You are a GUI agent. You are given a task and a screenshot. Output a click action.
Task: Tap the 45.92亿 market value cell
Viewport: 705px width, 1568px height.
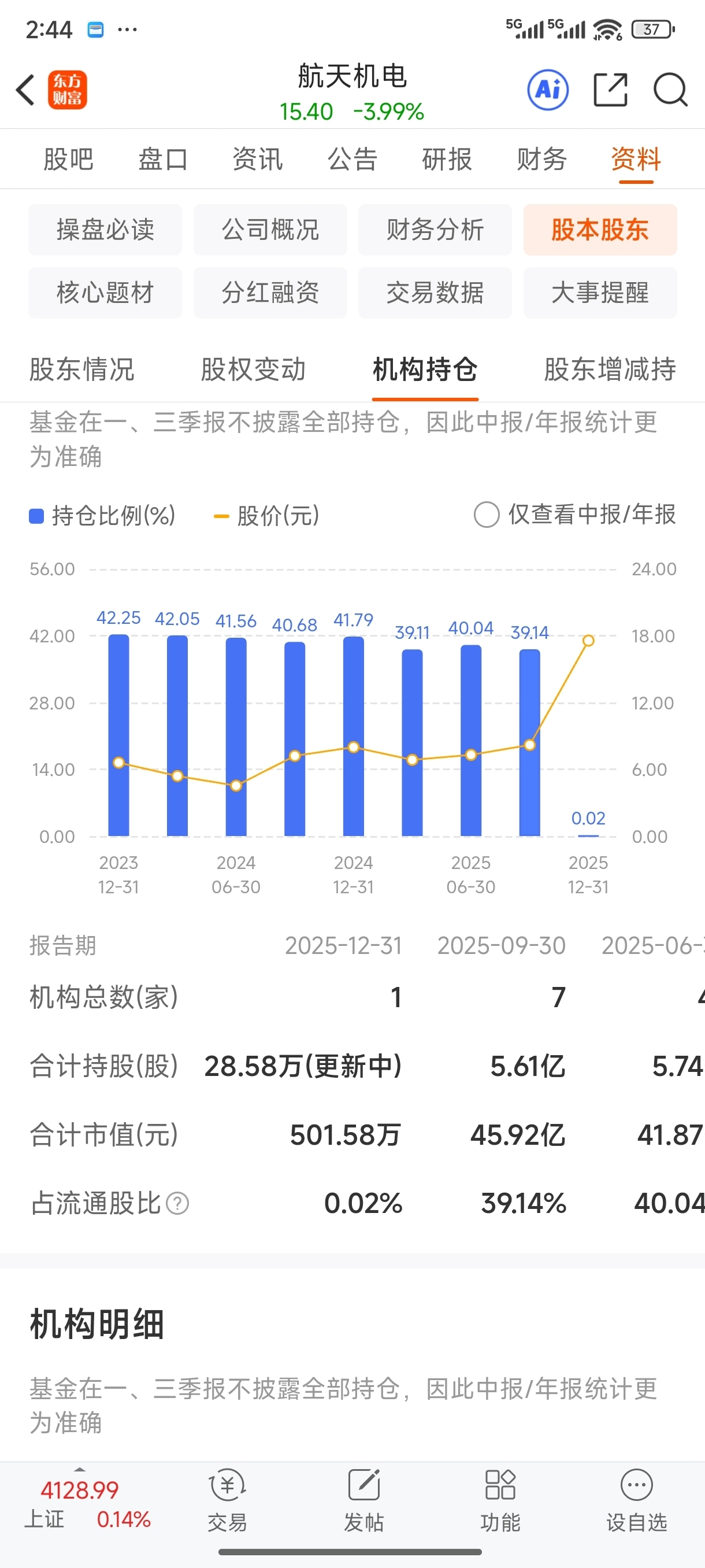pyautogui.click(x=518, y=1135)
